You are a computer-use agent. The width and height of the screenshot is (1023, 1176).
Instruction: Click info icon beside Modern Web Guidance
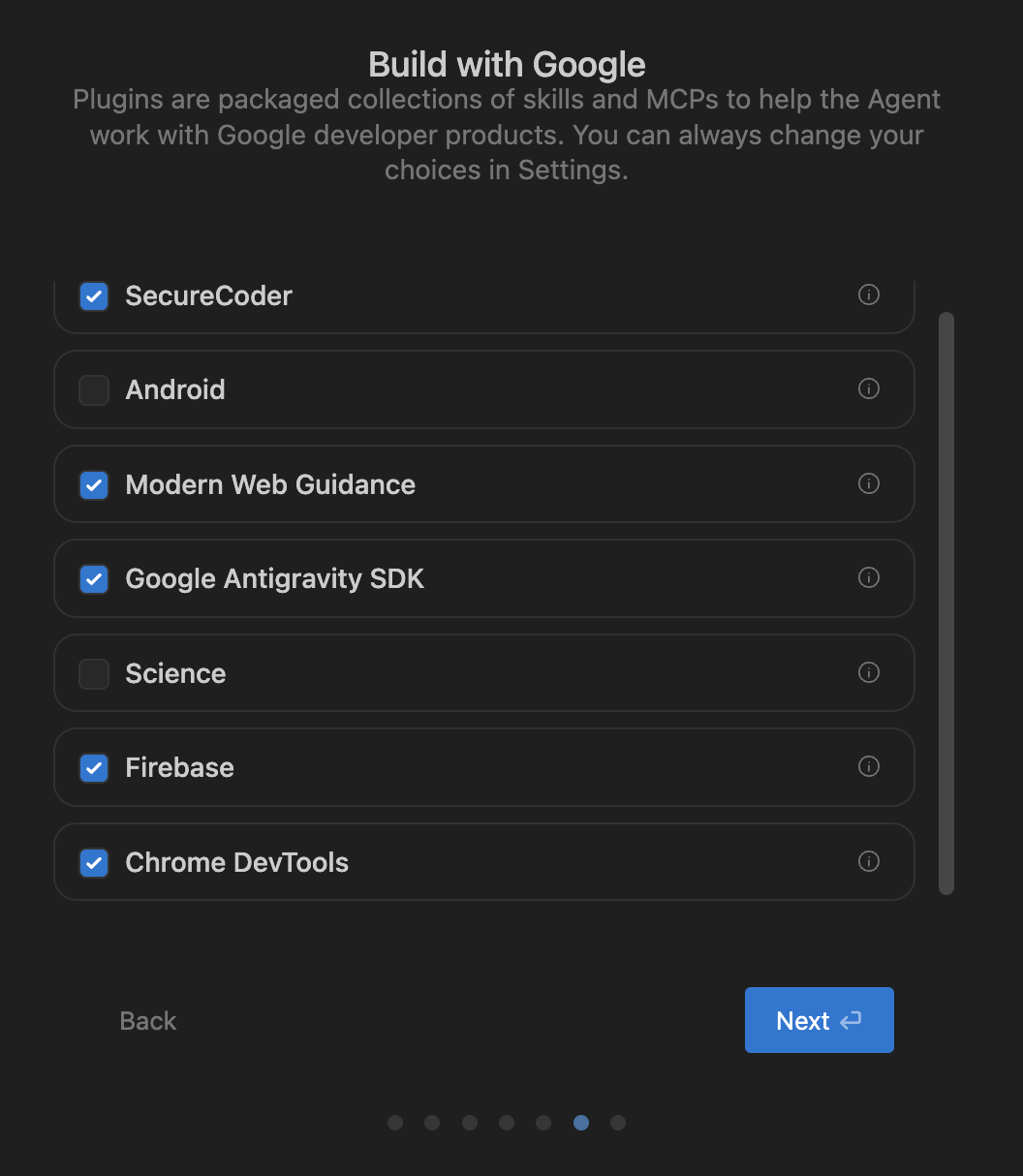tap(869, 483)
